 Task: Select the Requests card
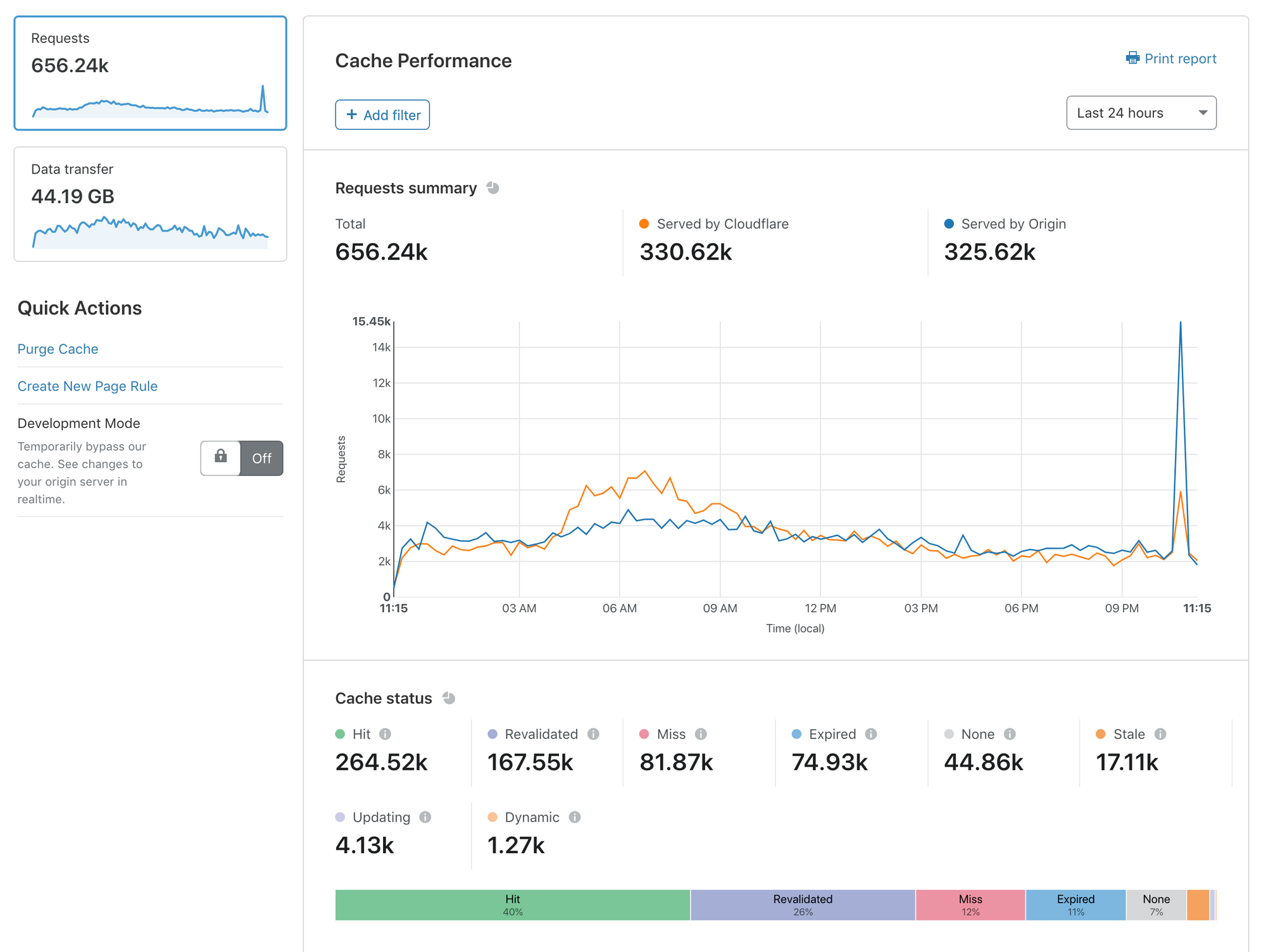coord(150,72)
